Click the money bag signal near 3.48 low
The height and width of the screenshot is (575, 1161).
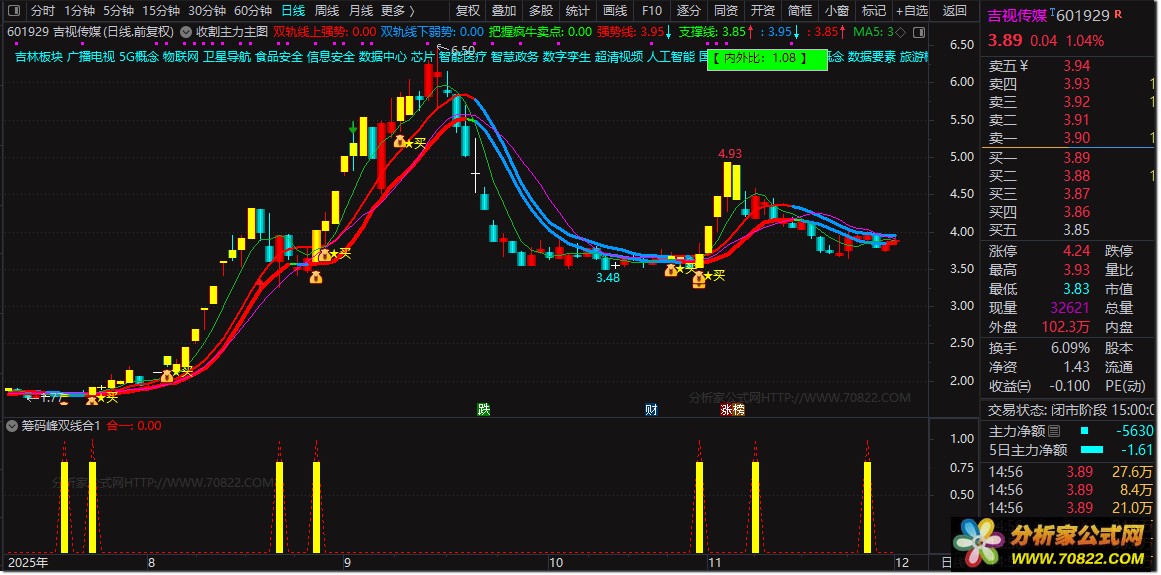pos(671,271)
